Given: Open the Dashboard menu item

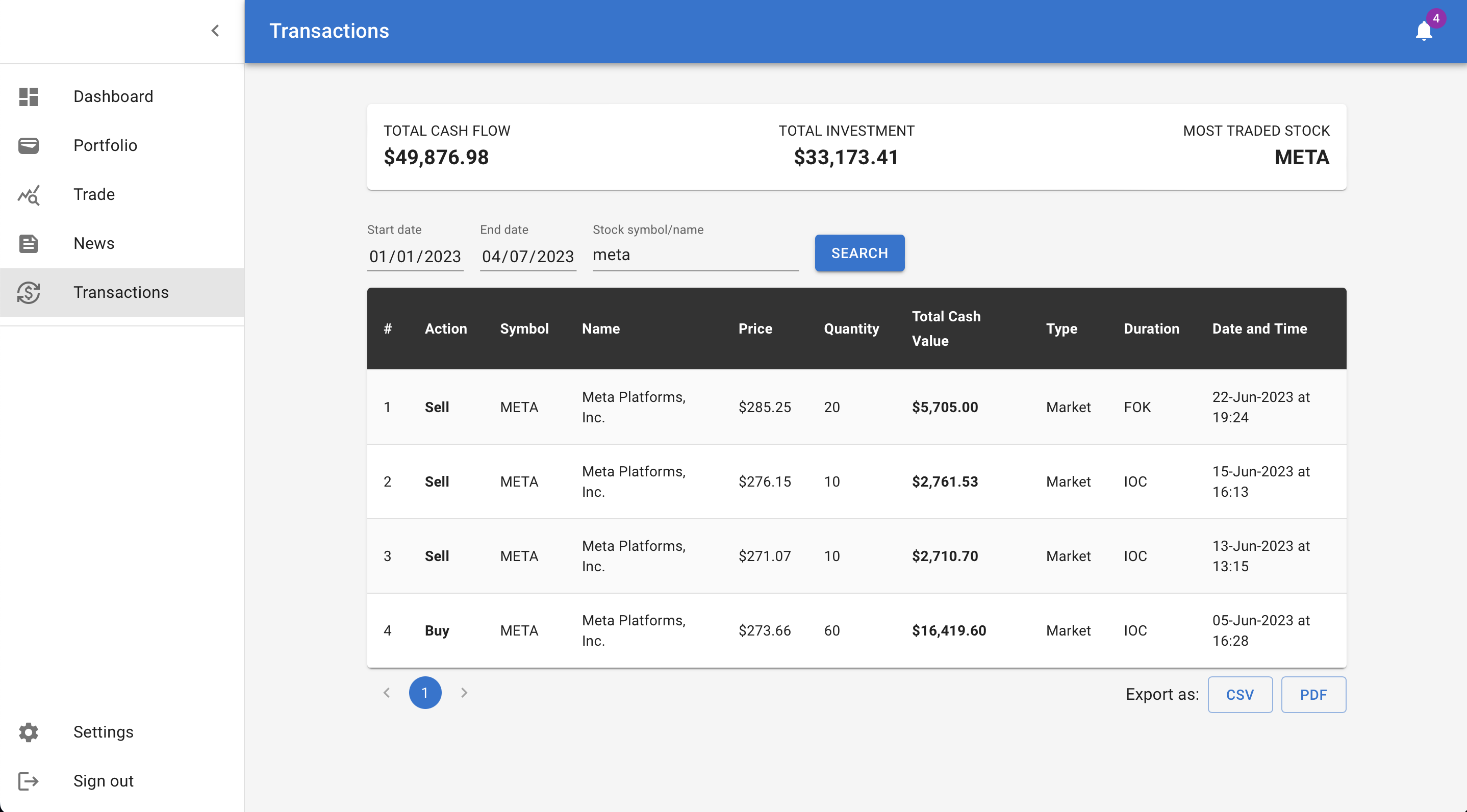Looking at the screenshot, I should [x=122, y=96].
